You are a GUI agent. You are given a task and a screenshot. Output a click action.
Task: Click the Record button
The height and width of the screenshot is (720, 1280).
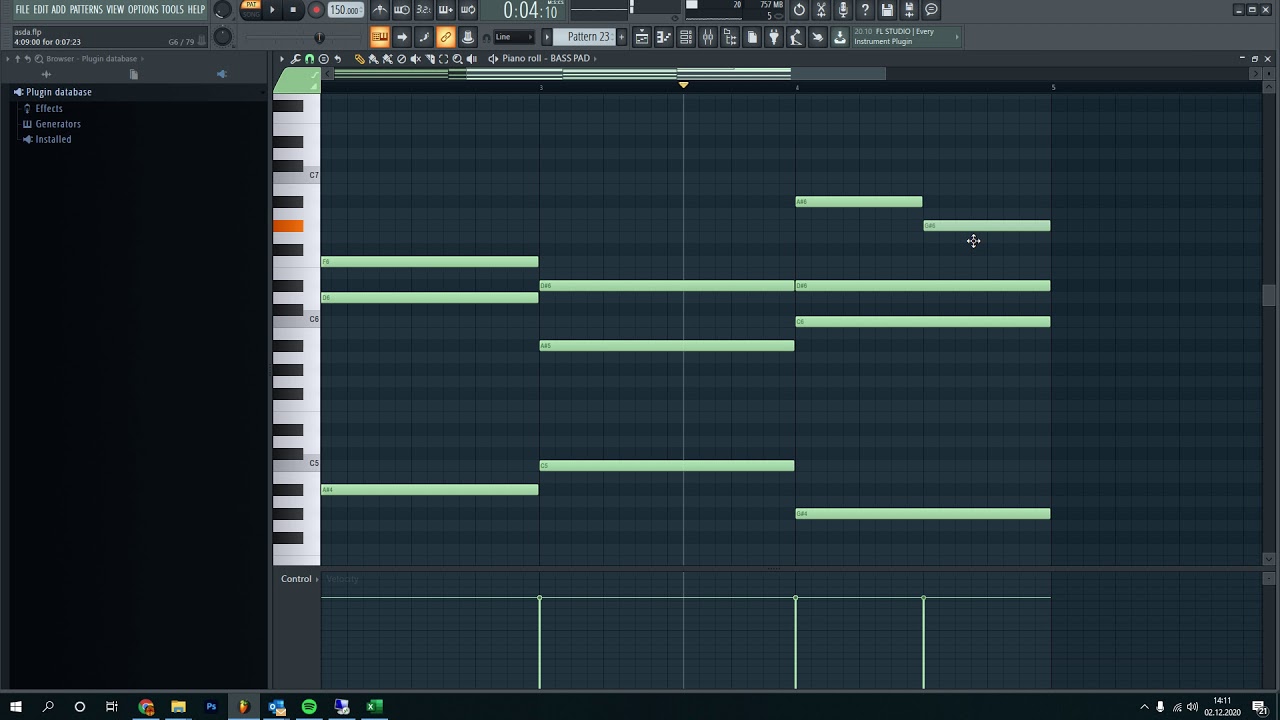point(316,10)
